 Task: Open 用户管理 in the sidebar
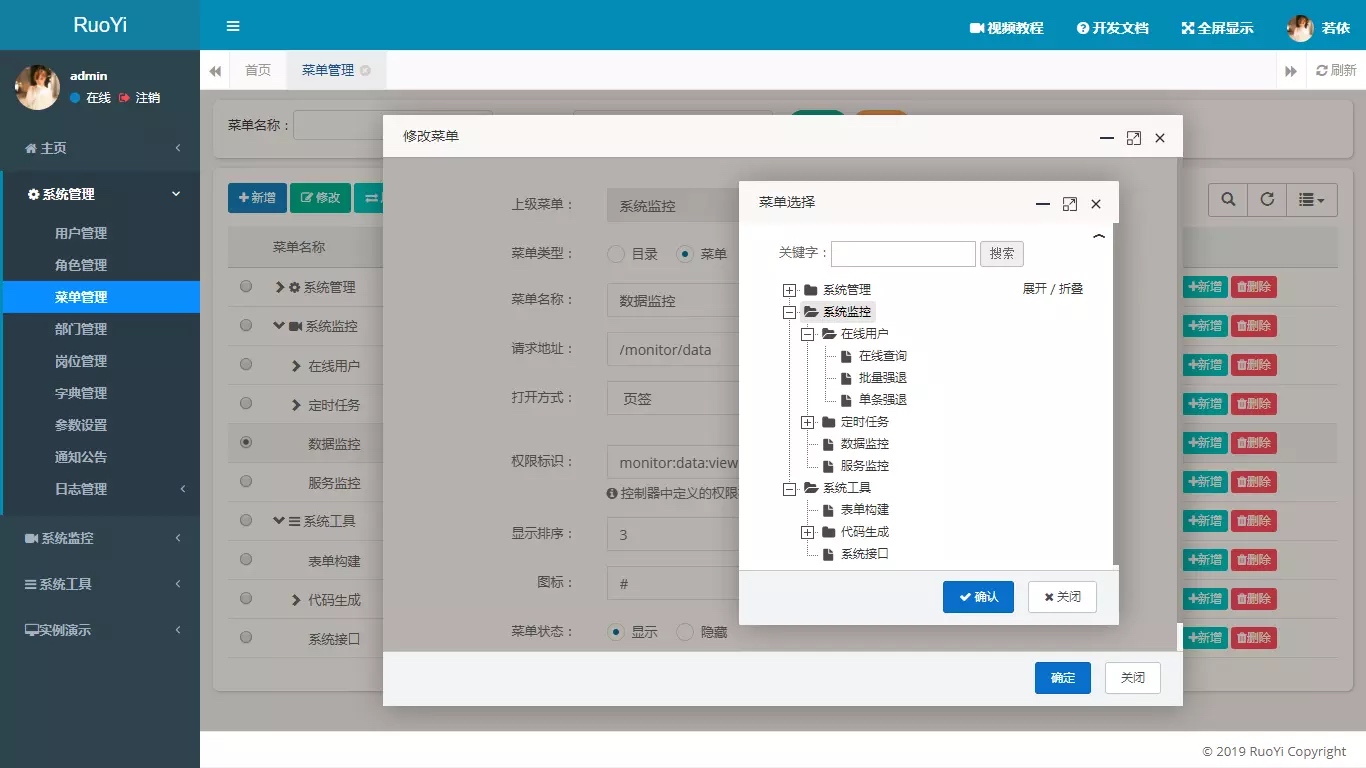tap(81, 233)
